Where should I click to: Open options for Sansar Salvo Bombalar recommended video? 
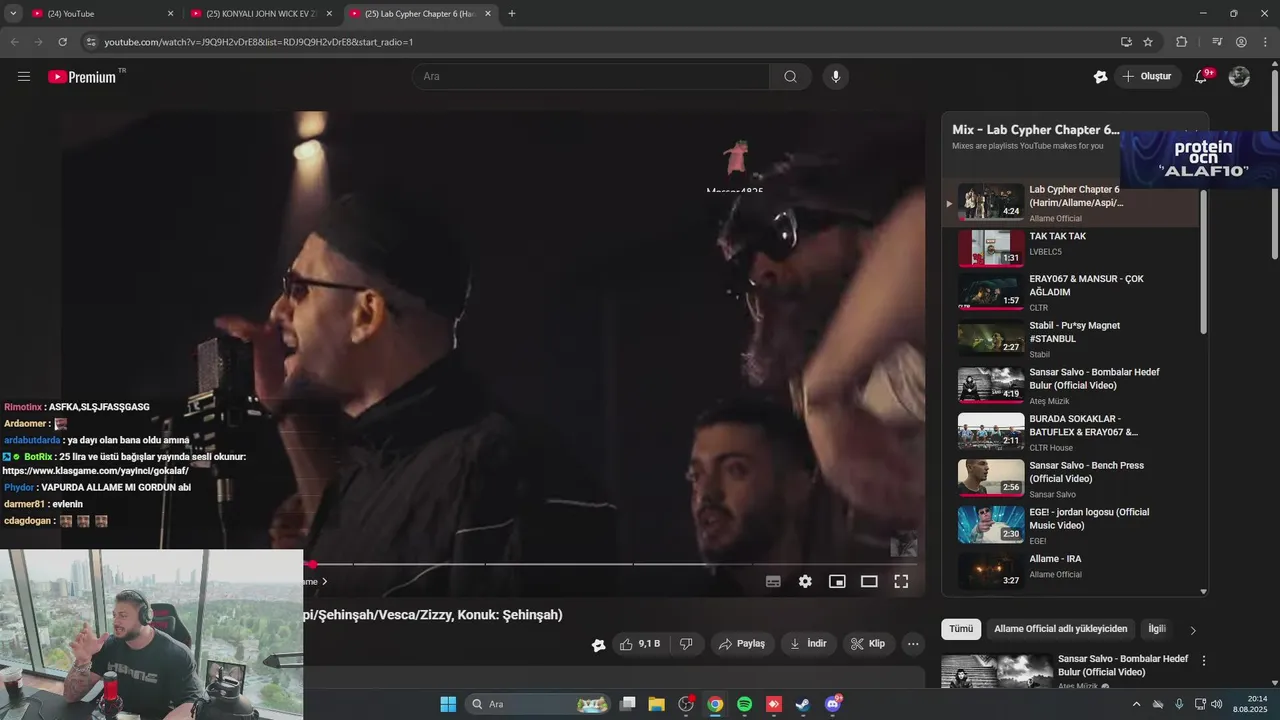pyautogui.click(x=1204, y=661)
